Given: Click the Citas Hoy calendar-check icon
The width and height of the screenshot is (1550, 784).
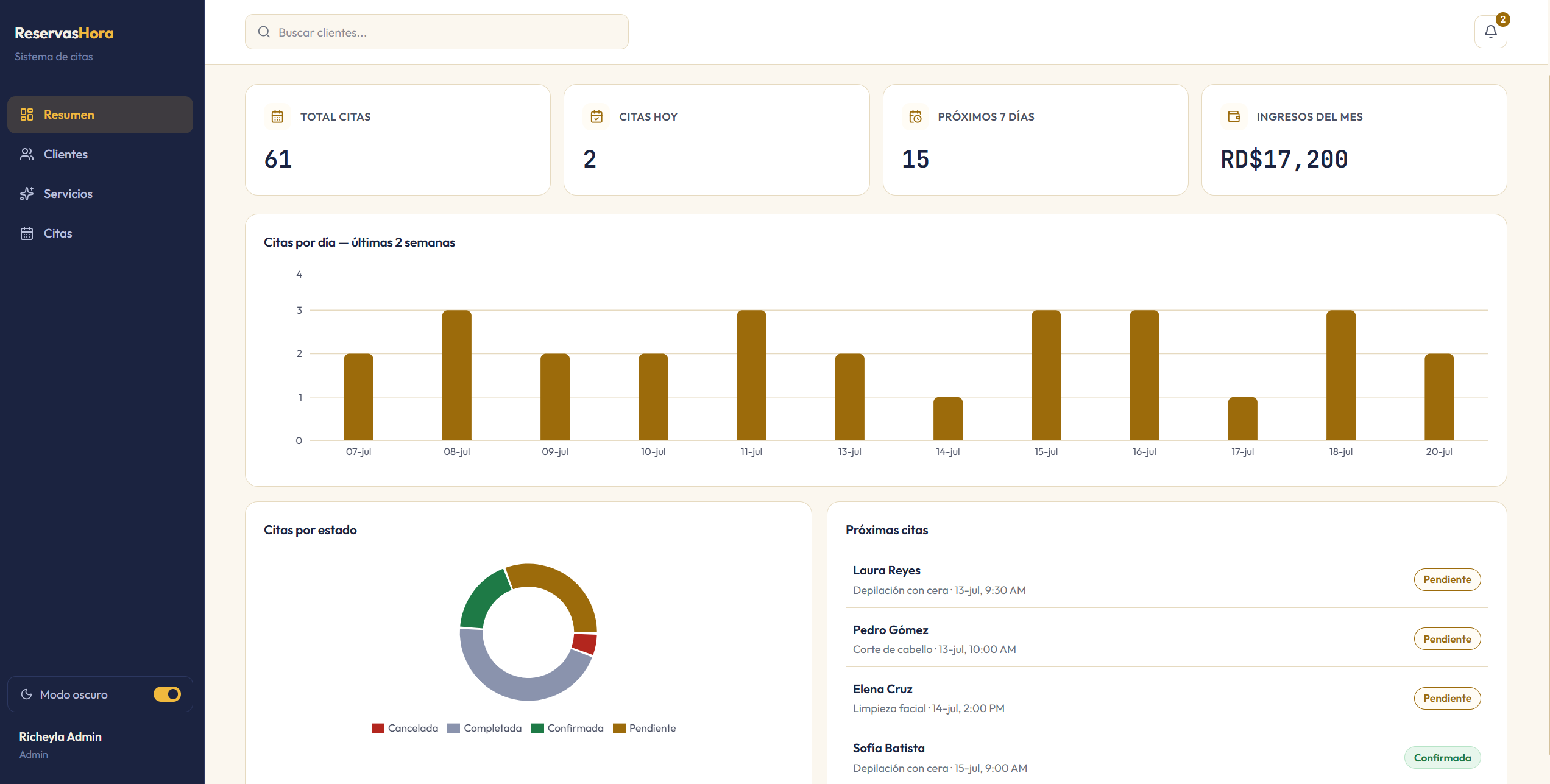Looking at the screenshot, I should tap(596, 116).
